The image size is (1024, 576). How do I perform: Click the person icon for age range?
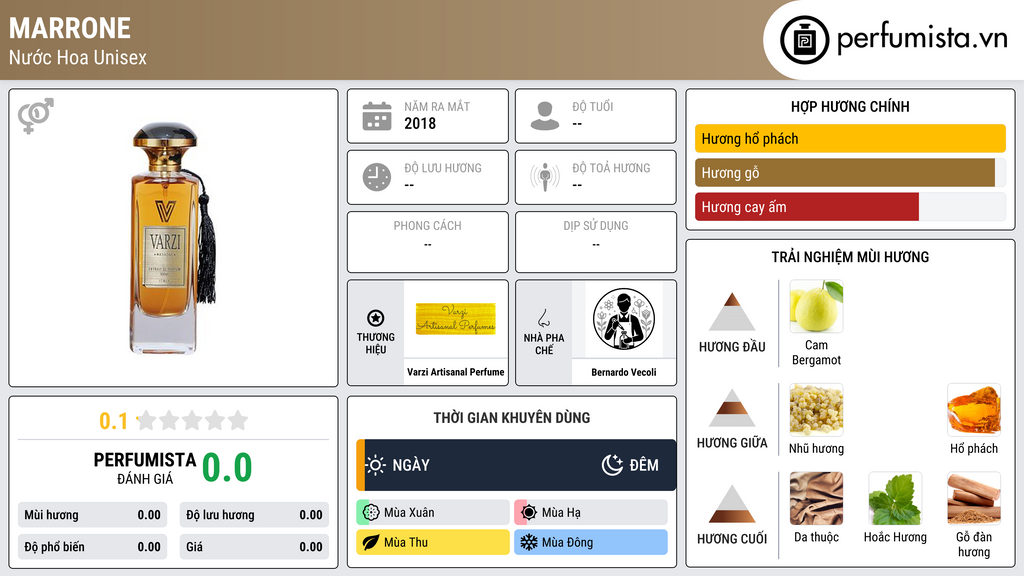pyautogui.click(x=545, y=116)
